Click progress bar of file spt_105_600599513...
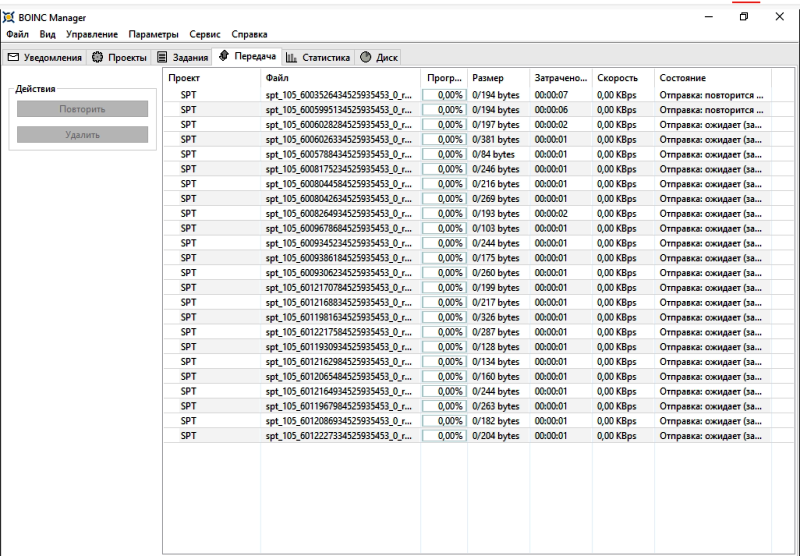The image size is (800, 556). (444, 110)
